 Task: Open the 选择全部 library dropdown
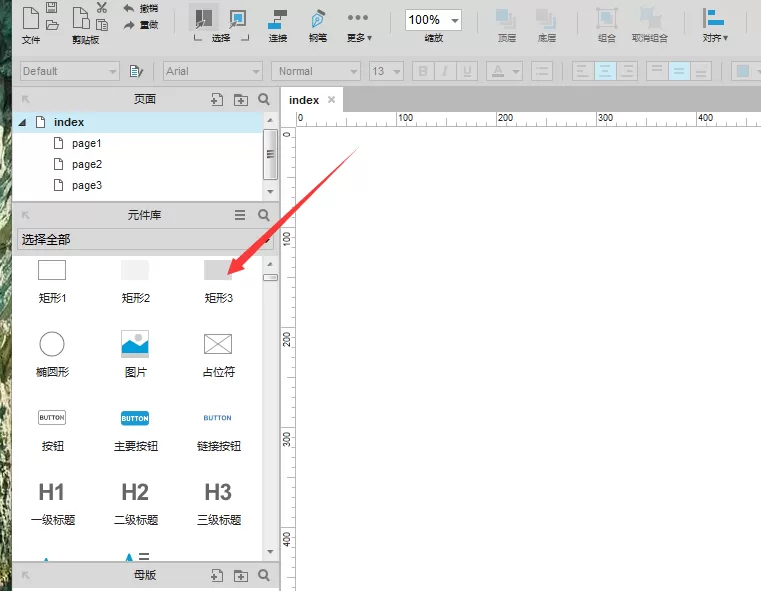(x=145, y=239)
